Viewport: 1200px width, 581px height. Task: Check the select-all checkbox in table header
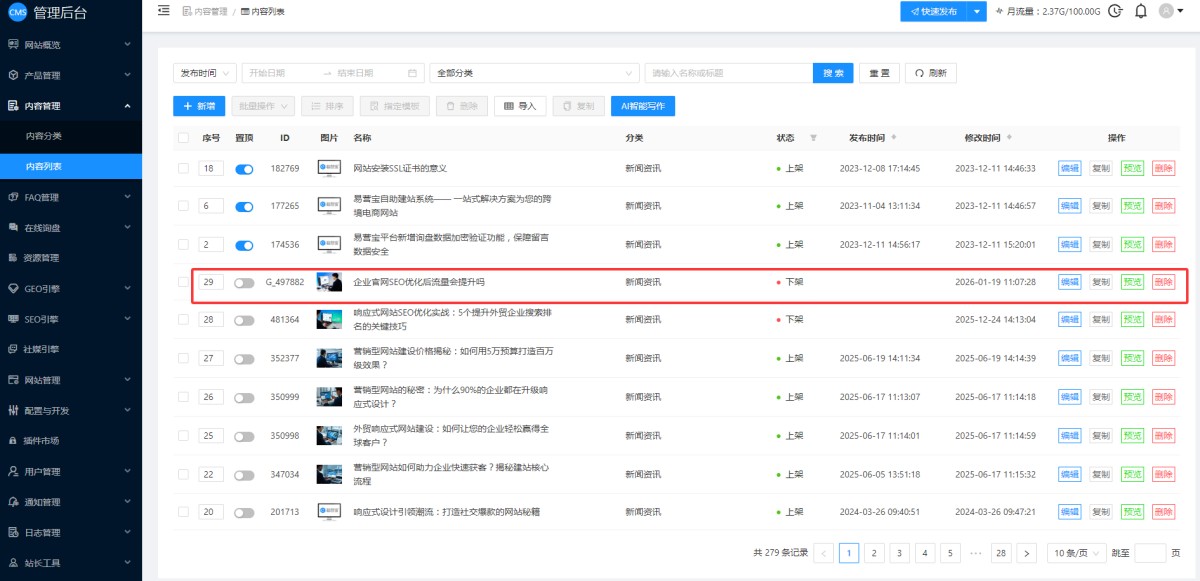[x=183, y=138]
